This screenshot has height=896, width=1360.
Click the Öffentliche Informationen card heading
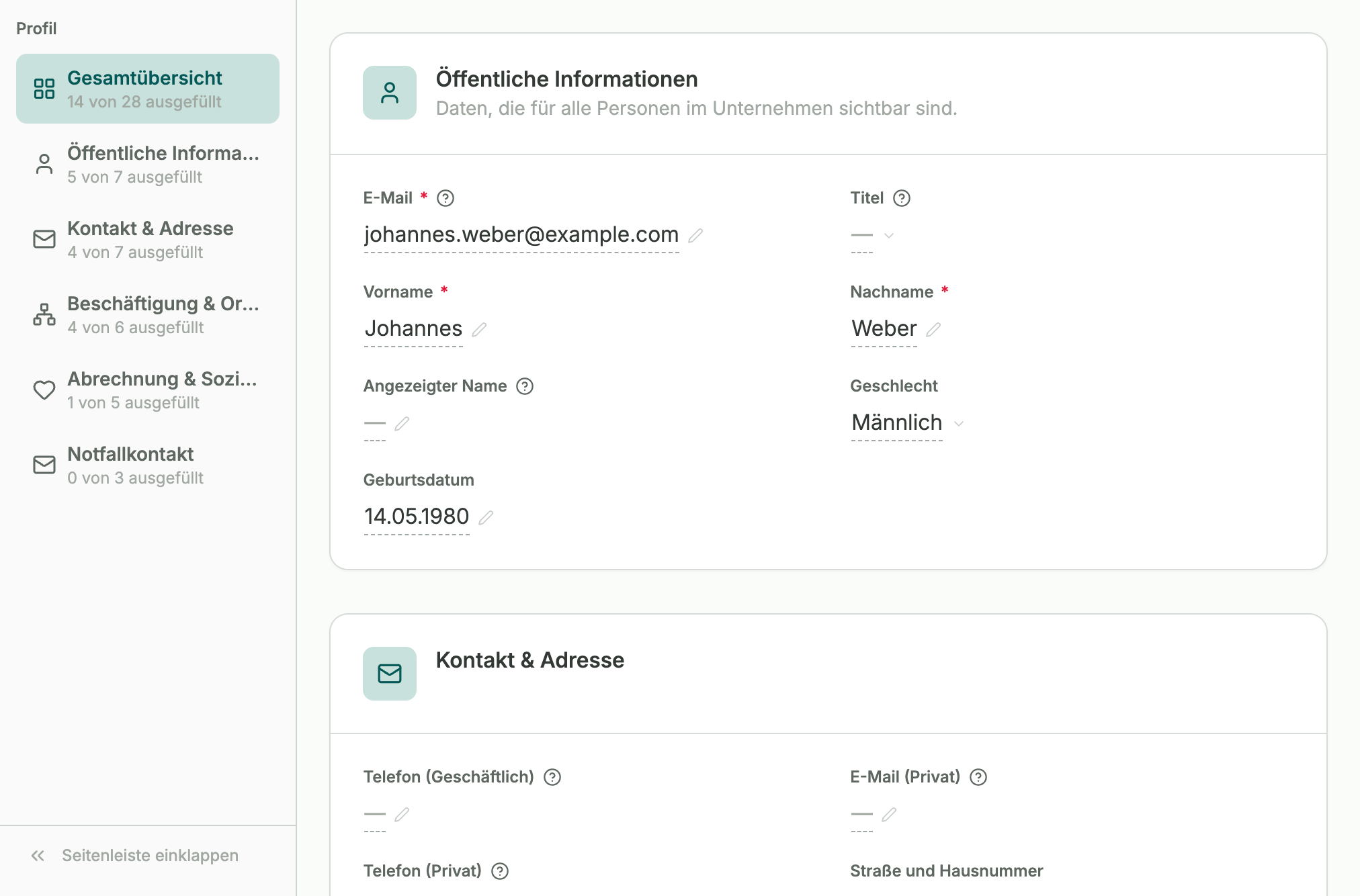tap(567, 79)
